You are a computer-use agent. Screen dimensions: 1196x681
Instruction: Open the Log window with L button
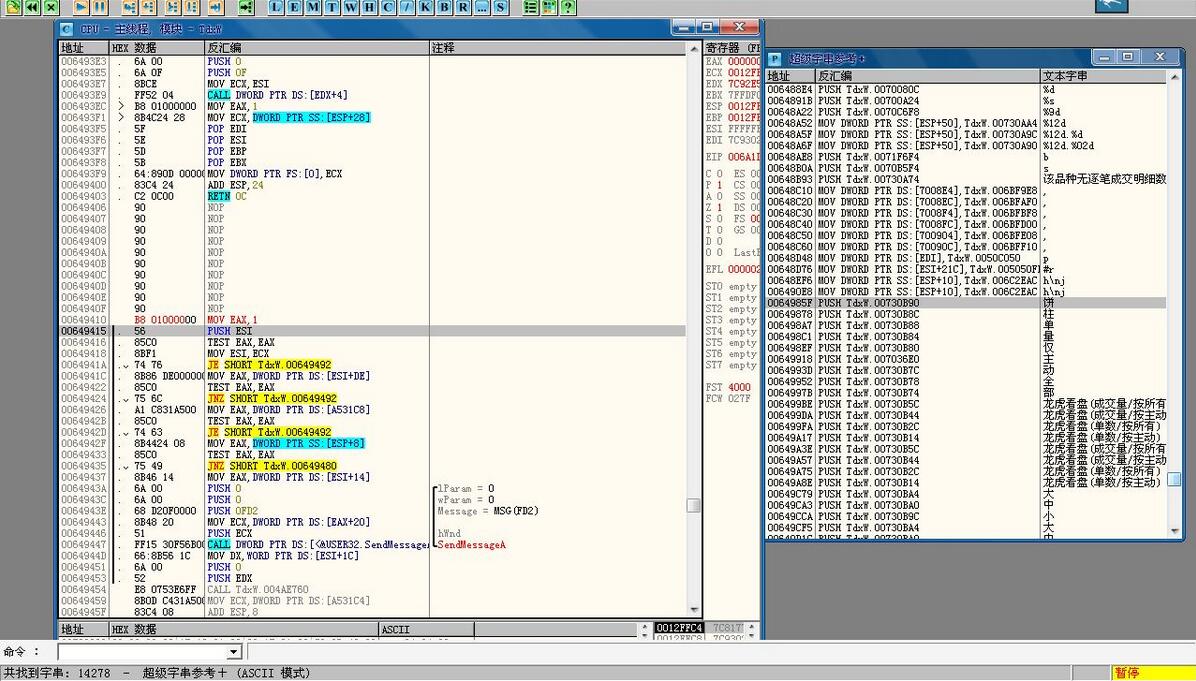(x=275, y=7)
